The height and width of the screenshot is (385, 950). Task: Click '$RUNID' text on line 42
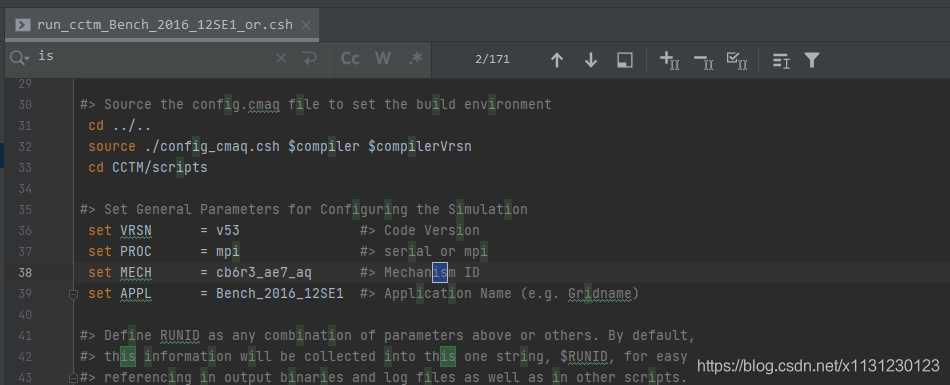tap(583, 357)
